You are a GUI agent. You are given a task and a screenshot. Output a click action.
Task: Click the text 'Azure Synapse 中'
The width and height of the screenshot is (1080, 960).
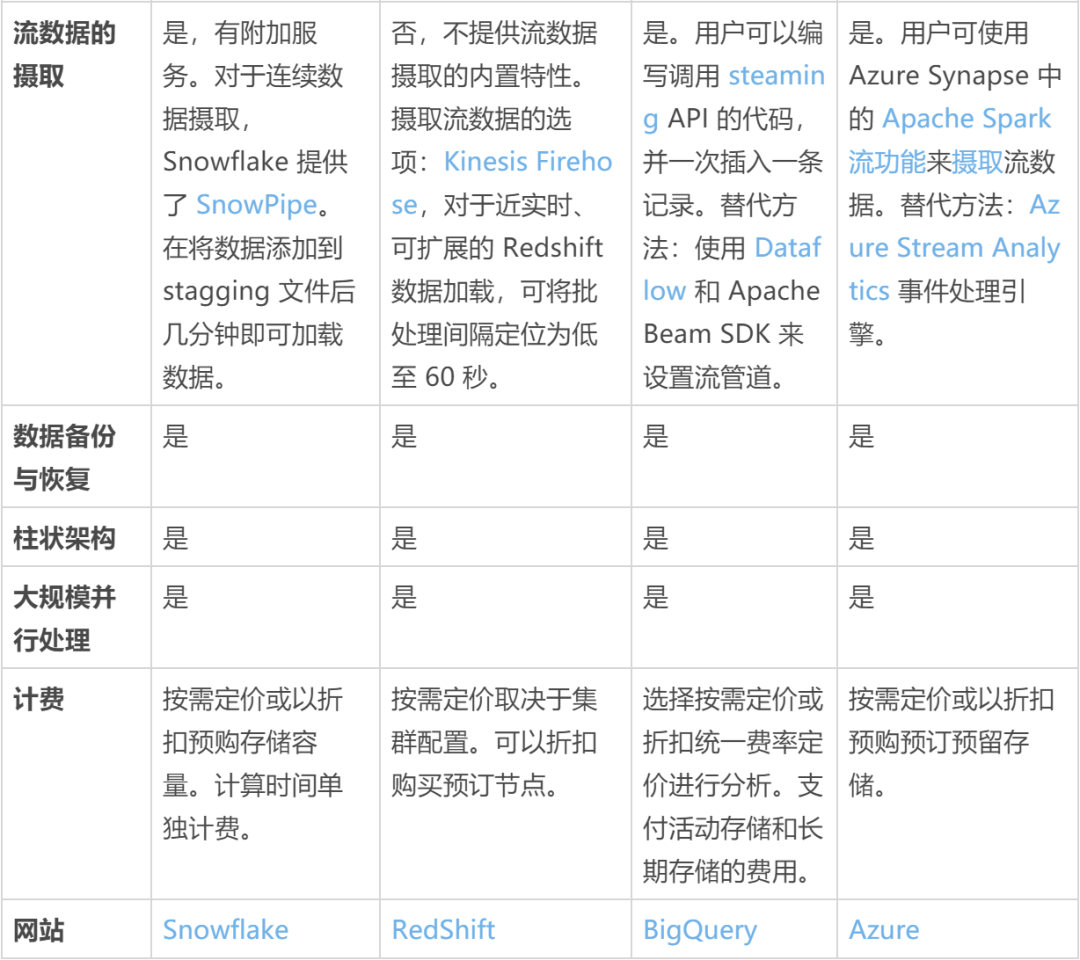pos(955,76)
